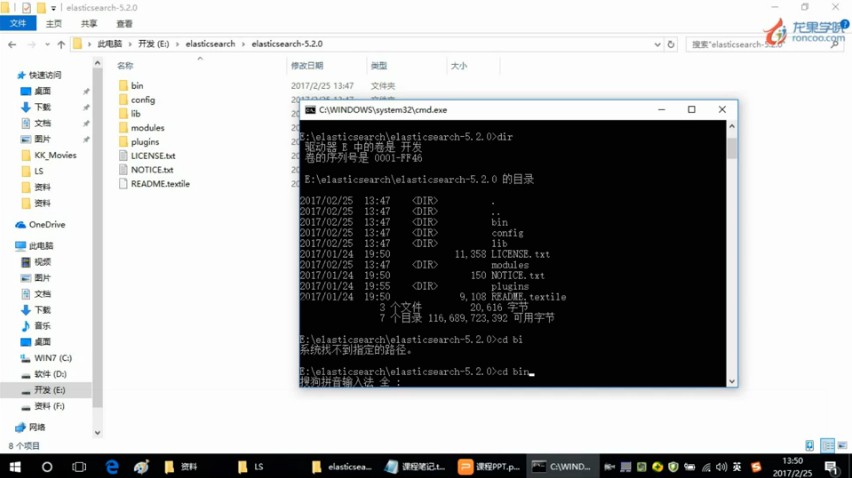The width and height of the screenshot is (852, 478).
Task: Click elasticsearch breadcrumb in address bar
Action: click(210, 43)
